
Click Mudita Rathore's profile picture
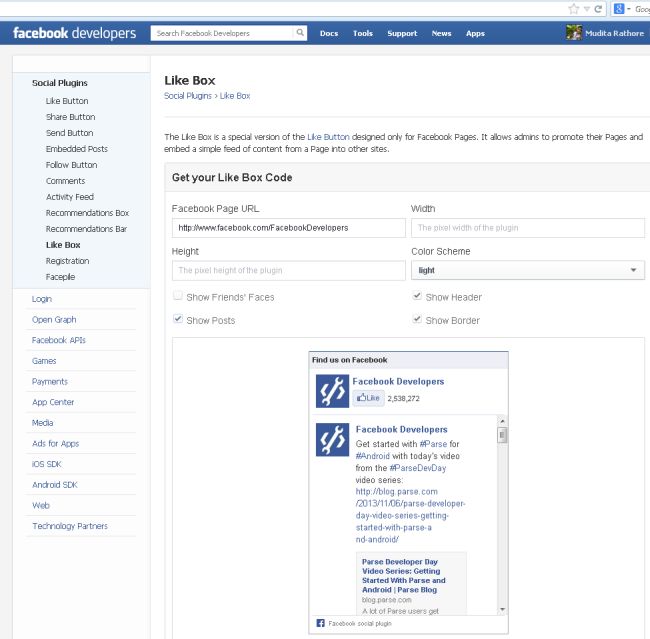[x=574, y=32]
